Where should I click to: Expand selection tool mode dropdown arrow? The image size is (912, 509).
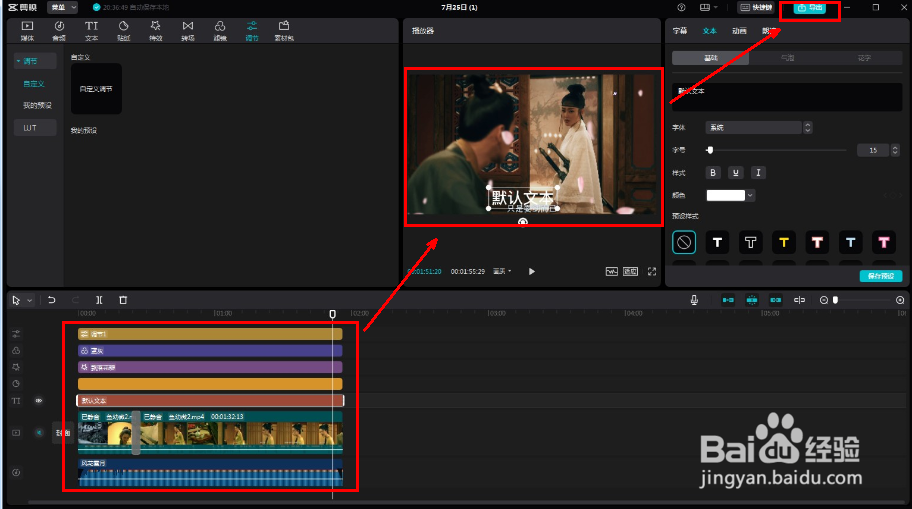click(x=29, y=300)
